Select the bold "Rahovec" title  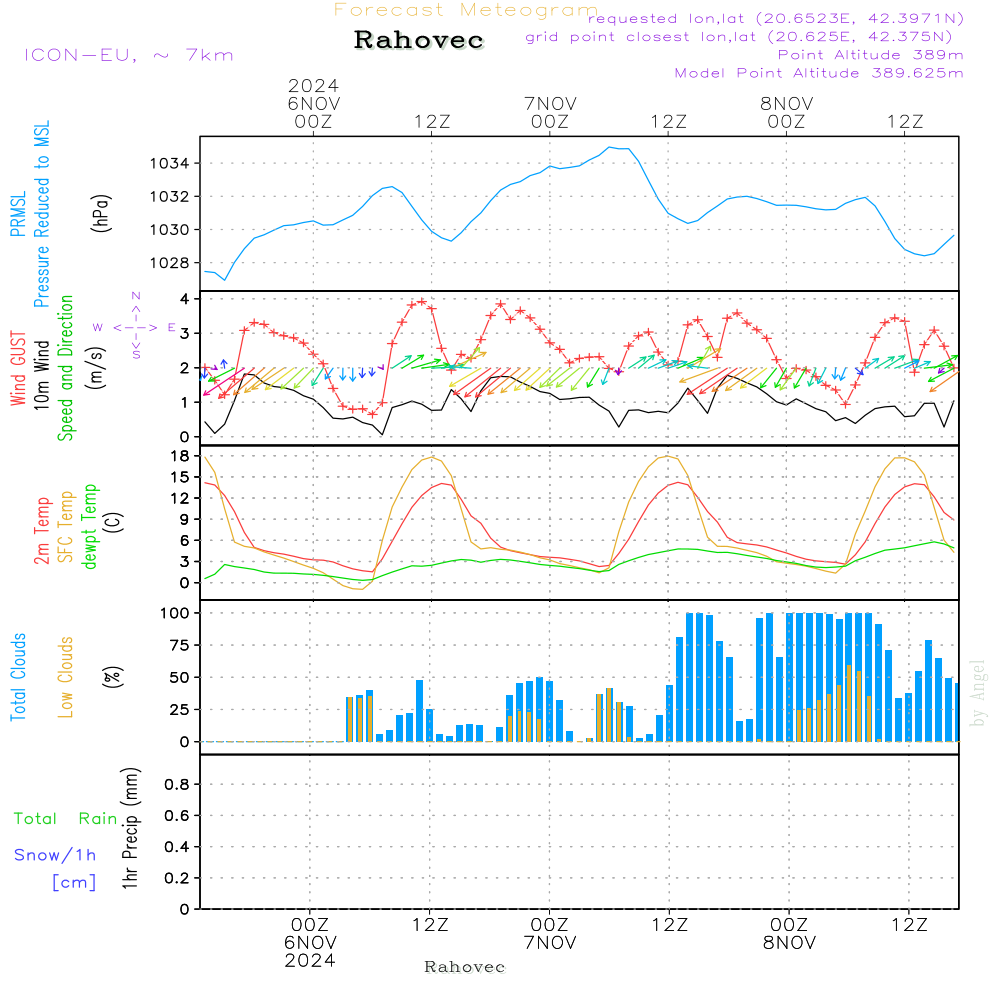[x=419, y=40]
